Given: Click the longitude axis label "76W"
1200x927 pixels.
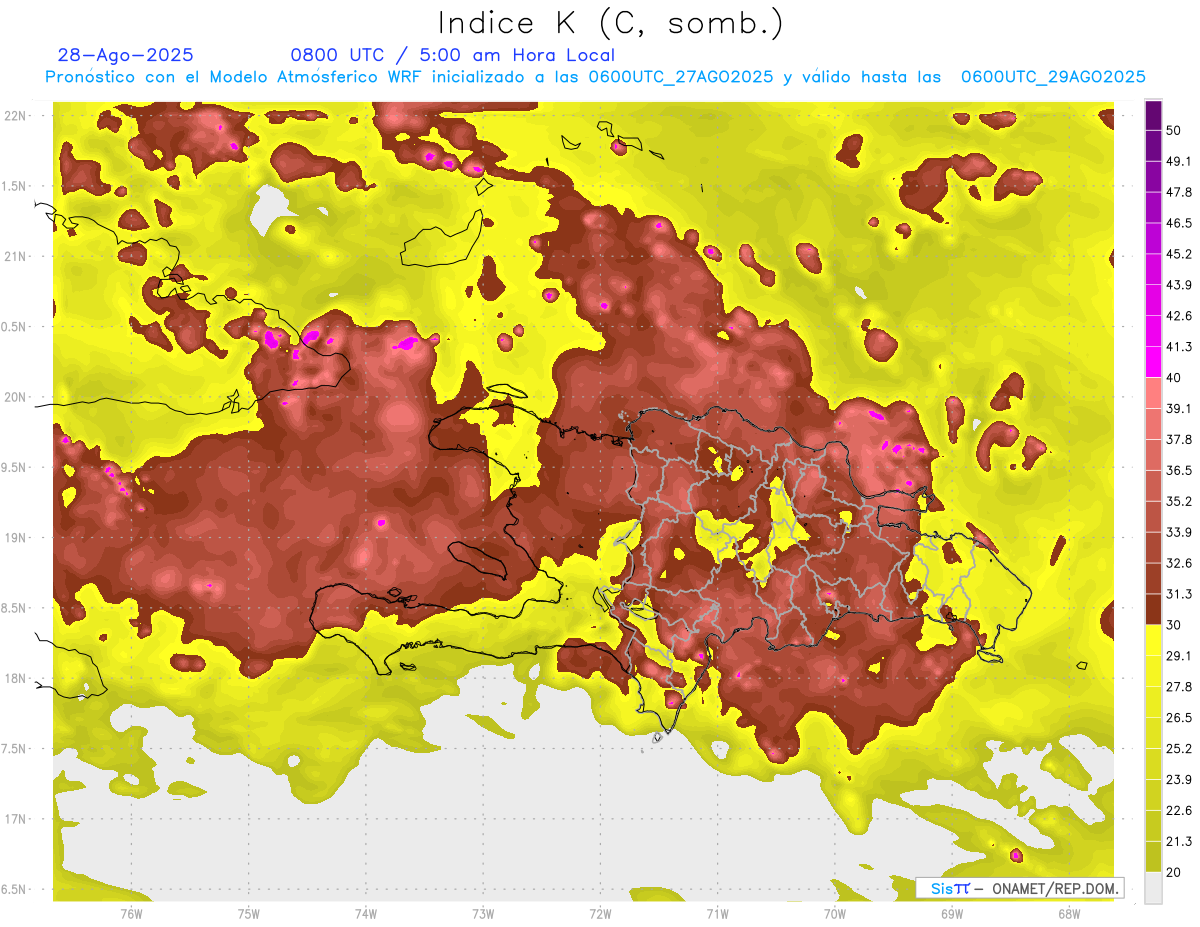Looking at the screenshot, I should pyautogui.click(x=131, y=913).
